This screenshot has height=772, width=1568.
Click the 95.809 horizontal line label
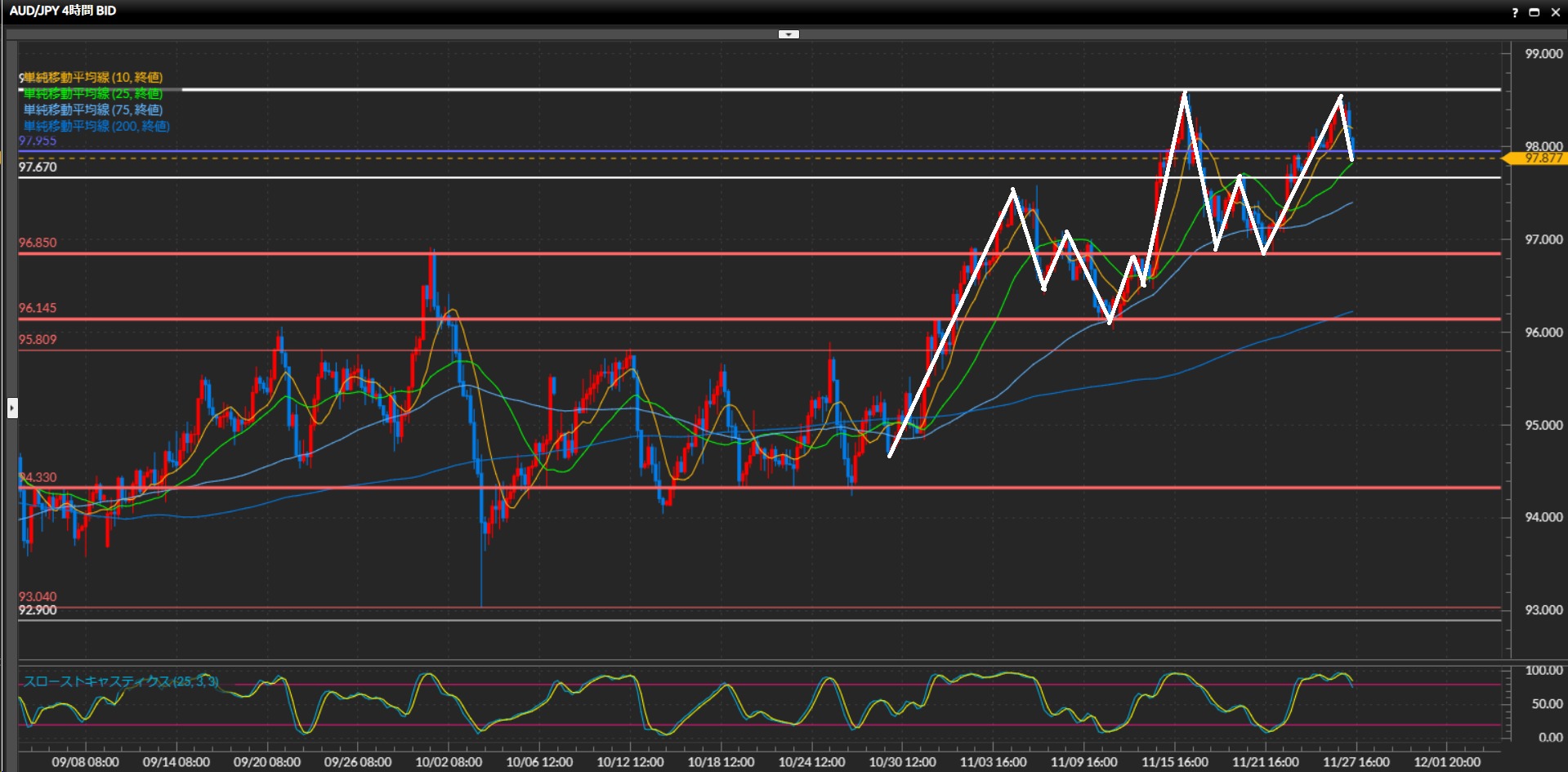tap(38, 340)
